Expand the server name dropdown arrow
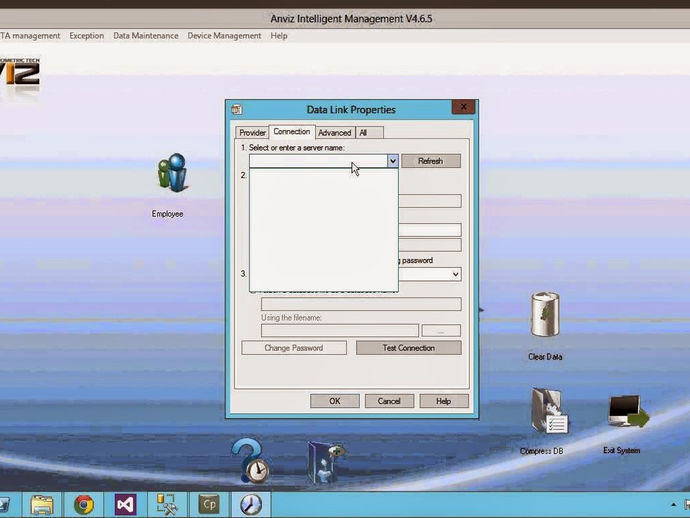This screenshot has height=518, width=690. [393, 161]
